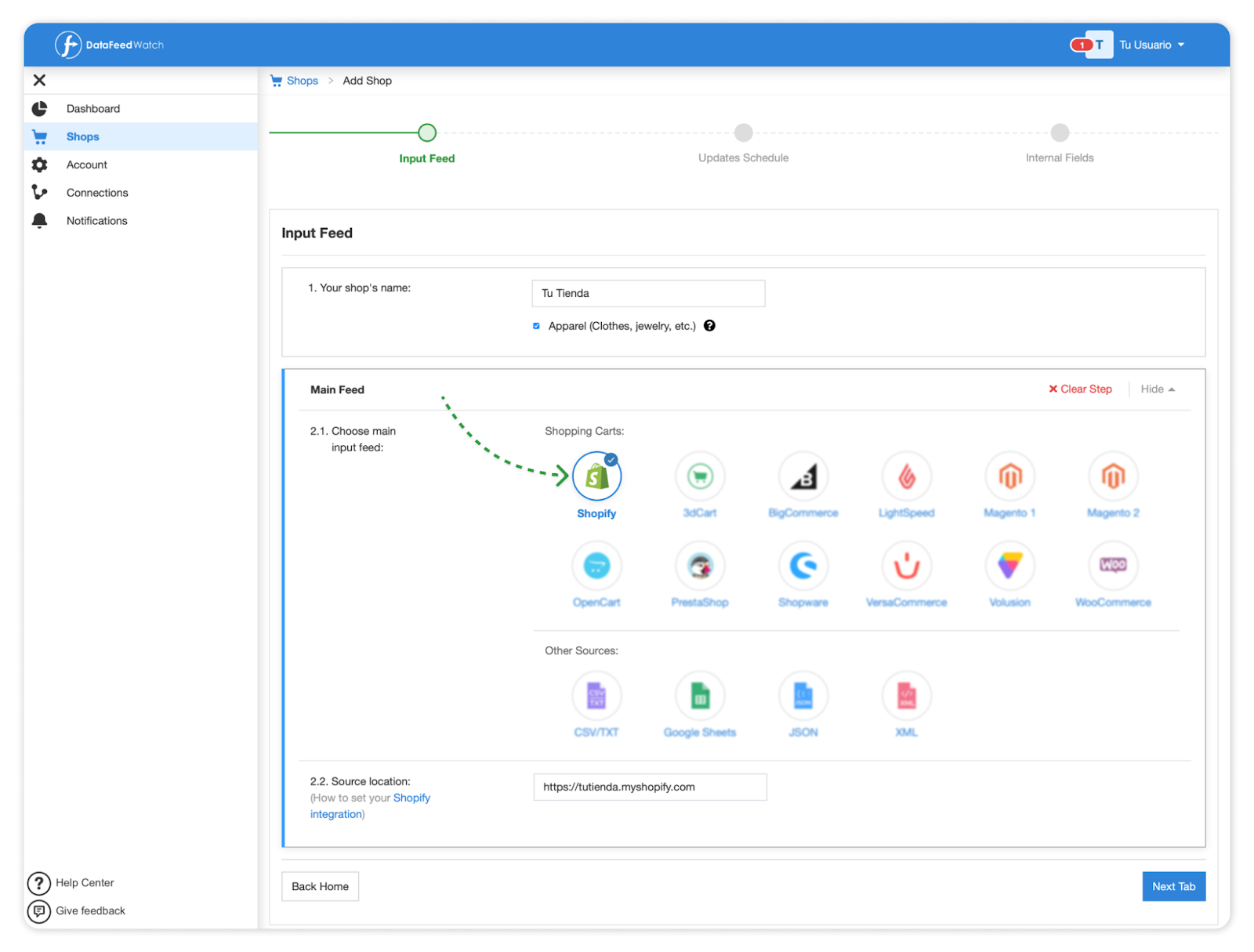Click the Main Feed heading
Screen dimensions: 1254x952
[337, 389]
